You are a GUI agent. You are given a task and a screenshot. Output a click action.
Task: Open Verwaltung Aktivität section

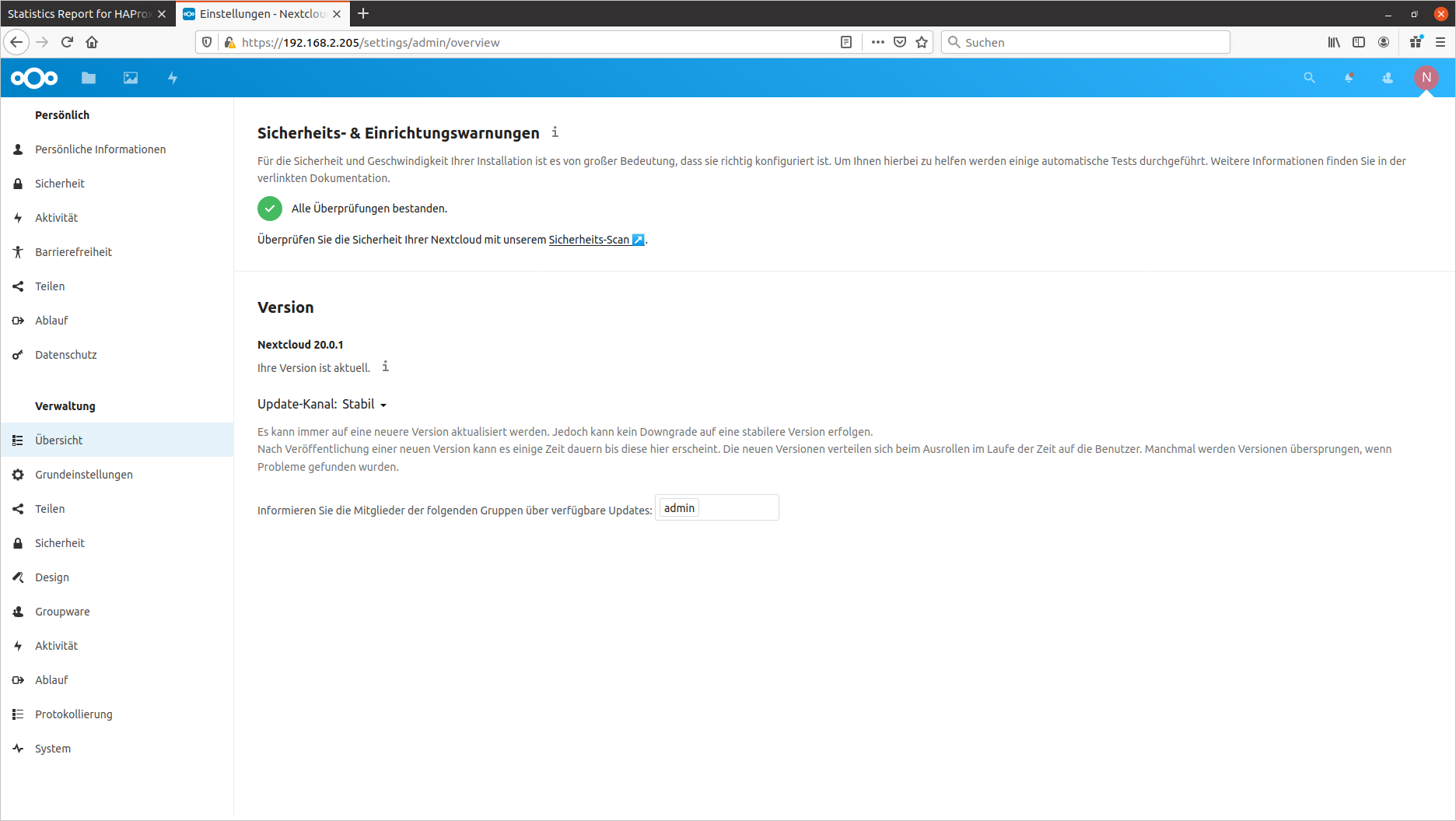pos(117,646)
